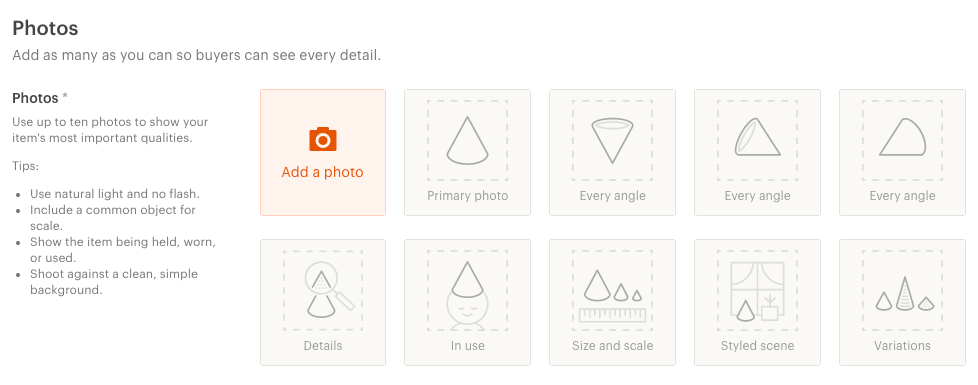The width and height of the screenshot is (978, 385).
Task: Click the "Variations" tile label
Action: tap(903, 346)
